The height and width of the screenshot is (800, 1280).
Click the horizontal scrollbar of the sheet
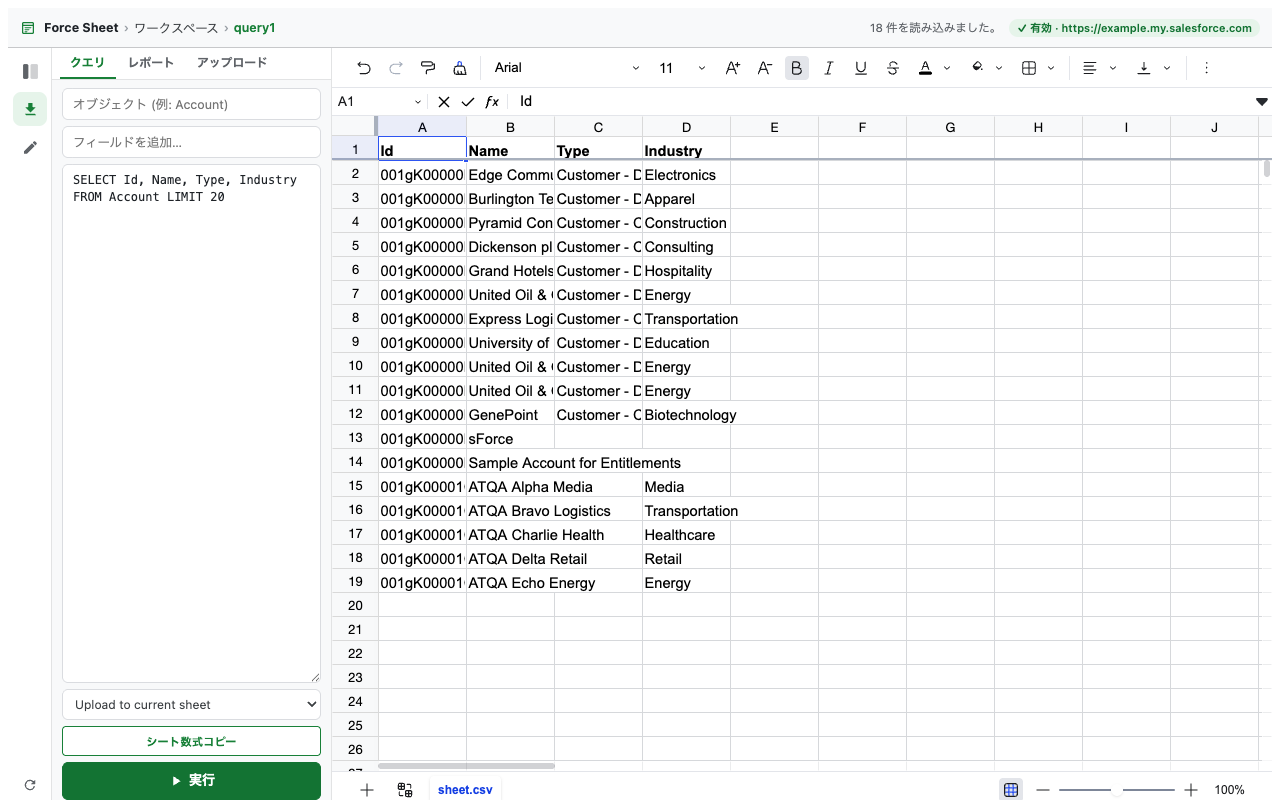[466, 766]
